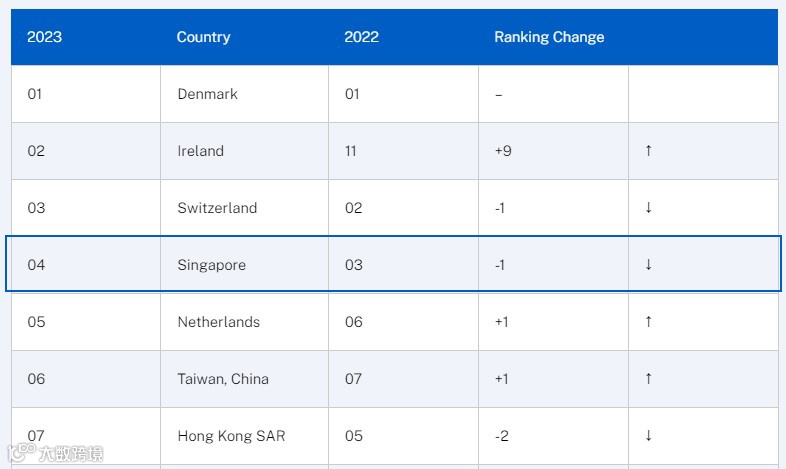Click the -2 ranking change value
This screenshot has width=786, height=469.
[x=501, y=436]
